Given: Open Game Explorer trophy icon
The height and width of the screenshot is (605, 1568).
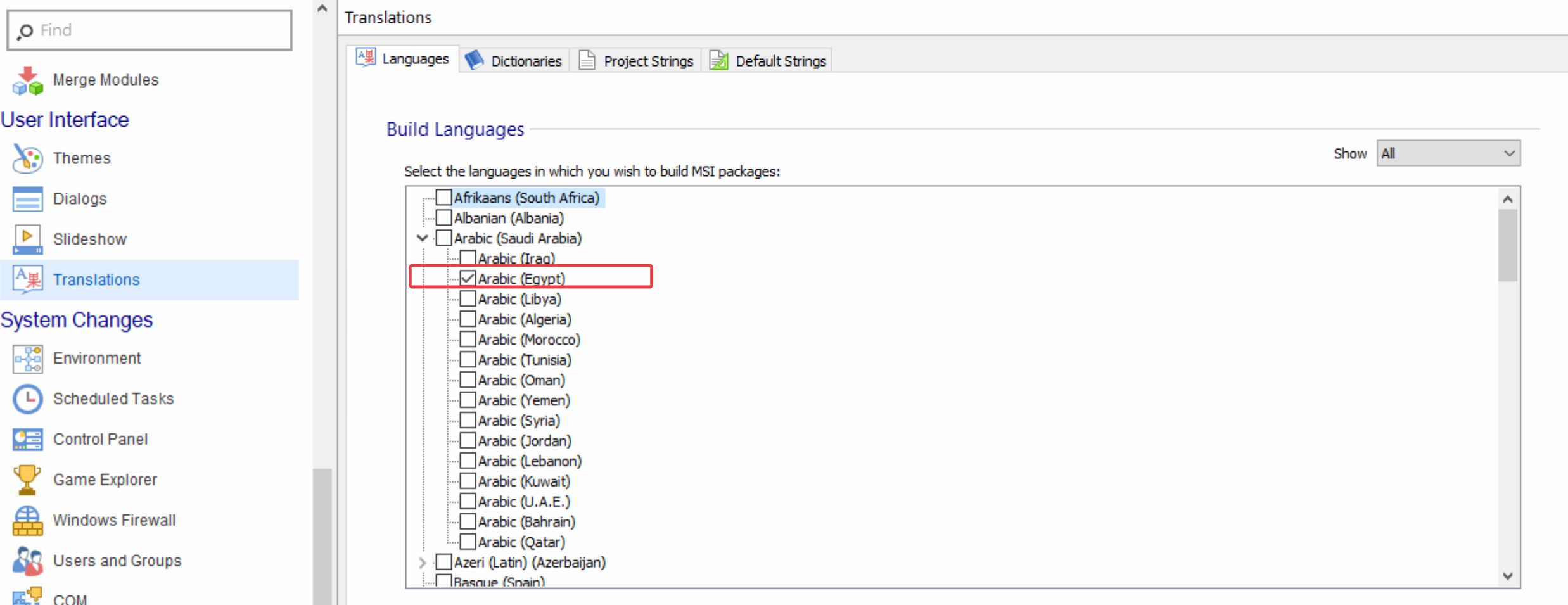Looking at the screenshot, I should coord(27,480).
